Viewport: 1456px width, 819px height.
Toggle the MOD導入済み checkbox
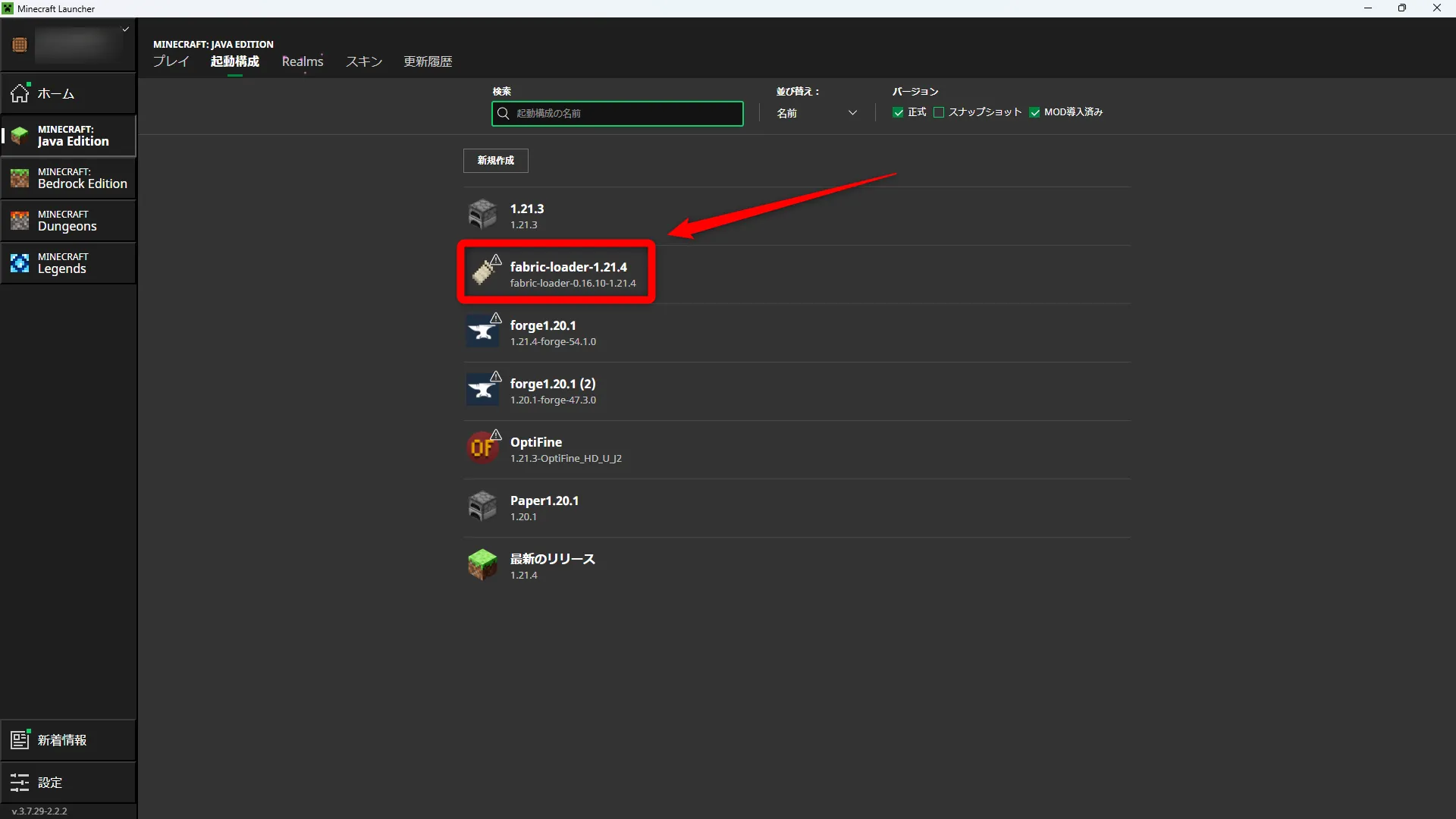tap(1034, 112)
